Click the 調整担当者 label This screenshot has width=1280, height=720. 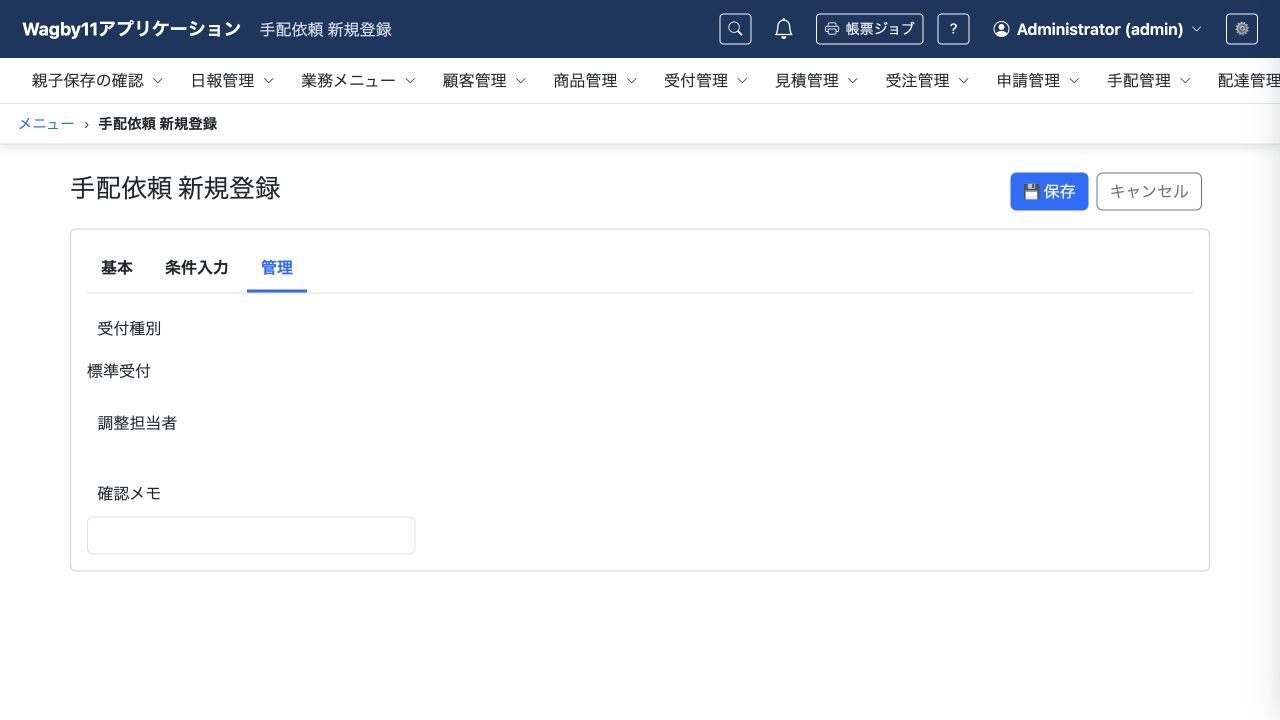pos(137,423)
